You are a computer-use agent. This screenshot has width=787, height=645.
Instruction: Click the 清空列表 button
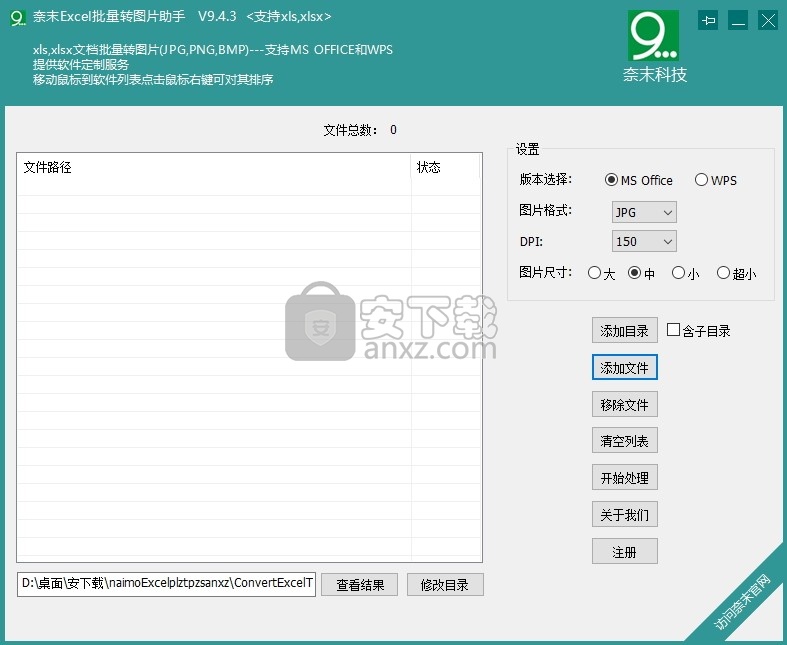(624, 441)
